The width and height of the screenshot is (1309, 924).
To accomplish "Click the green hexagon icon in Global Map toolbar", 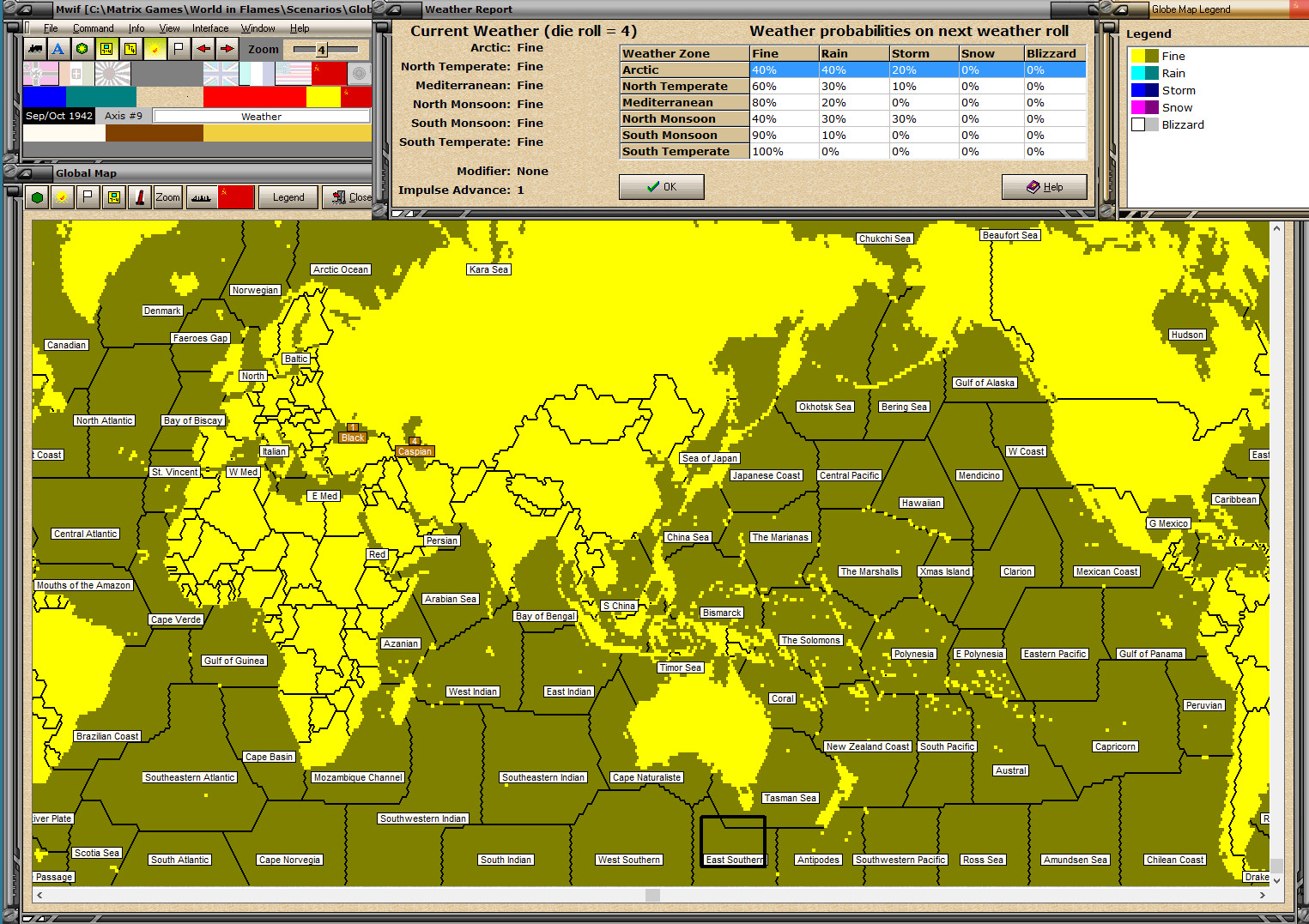I will [37, 197].
